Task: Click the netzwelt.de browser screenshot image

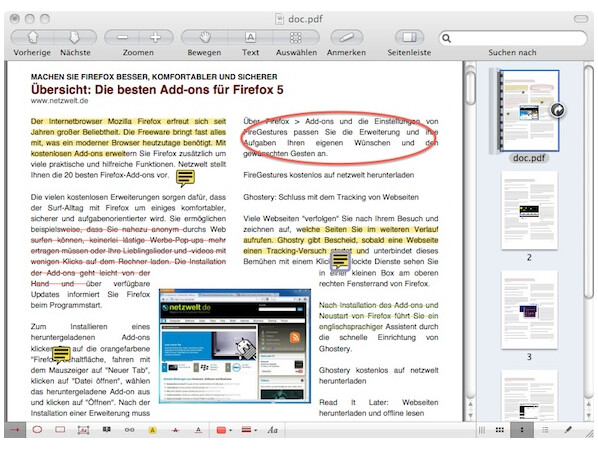Action: tap(235, 346)
